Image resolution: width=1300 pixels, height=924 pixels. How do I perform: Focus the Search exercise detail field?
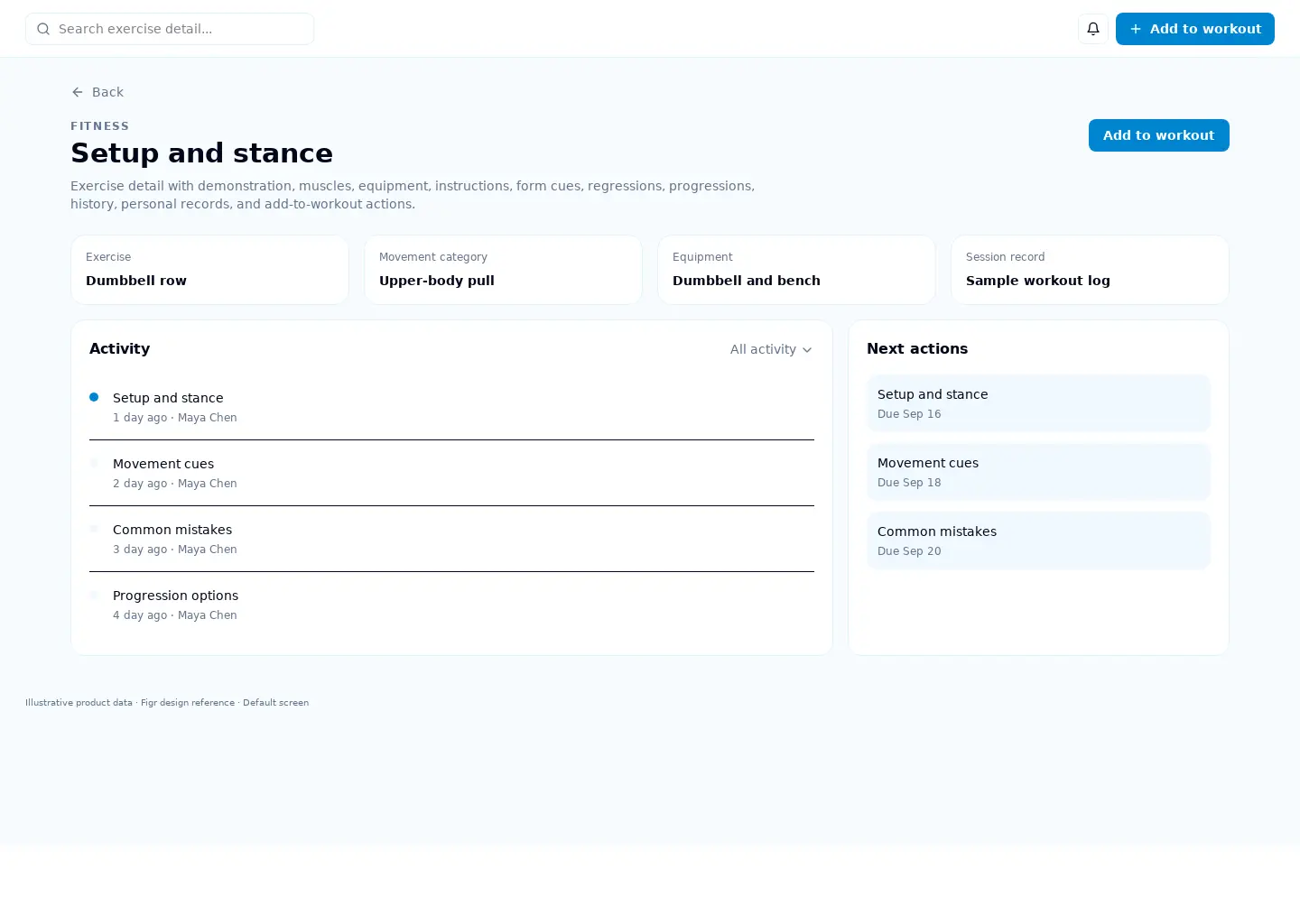pos(170,29)
